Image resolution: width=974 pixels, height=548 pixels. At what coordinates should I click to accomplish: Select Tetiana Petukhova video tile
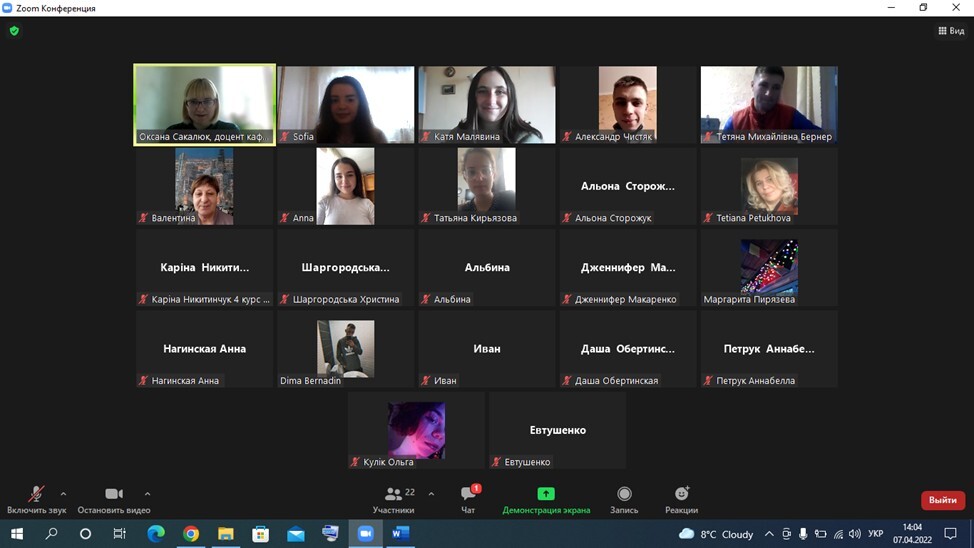(x=769, y=186)
